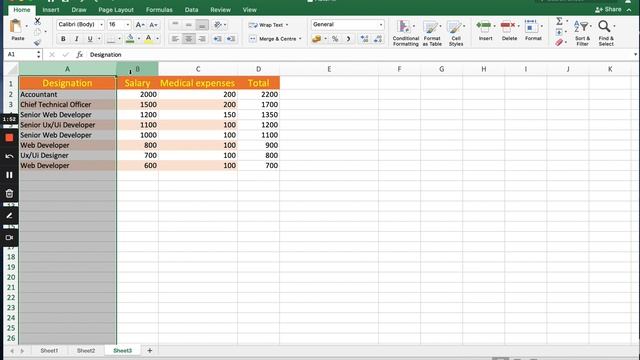Click the fill color paint bucket
Image resolution: width=640 pixels, height=360 pixels.
[130, 39]
